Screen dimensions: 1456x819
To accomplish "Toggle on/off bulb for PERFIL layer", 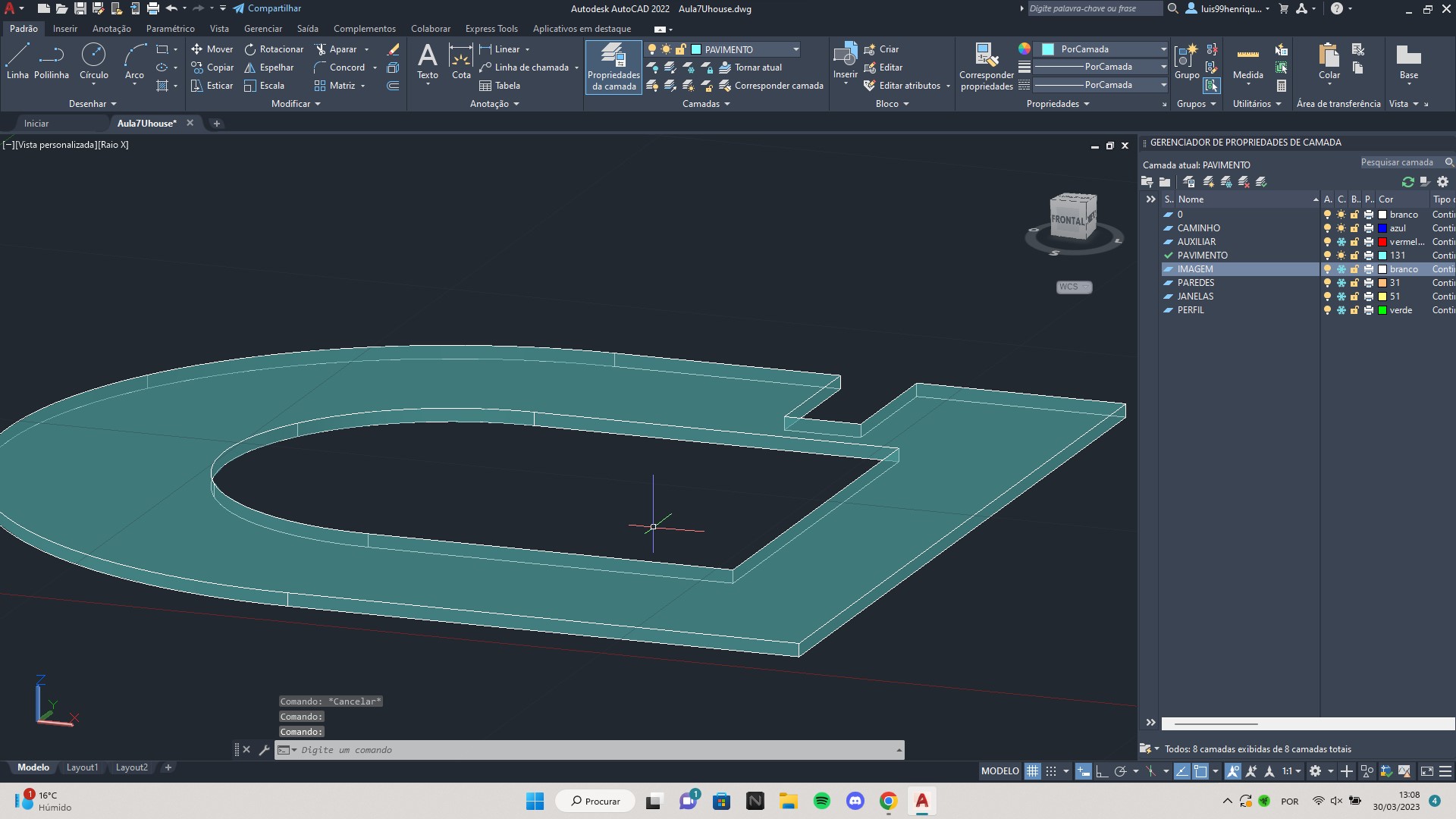I will tap(1327, 310).
